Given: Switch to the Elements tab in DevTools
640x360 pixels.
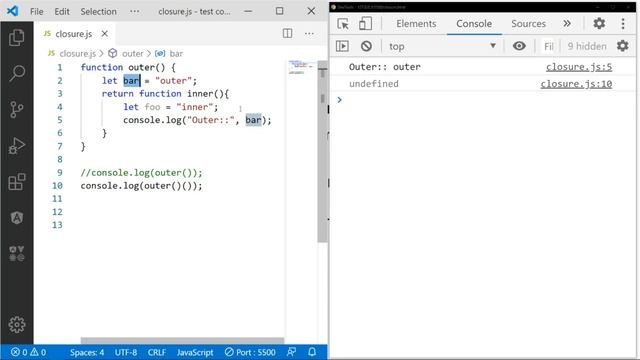Looking at the screenshot, I should (x=416, y=24).
